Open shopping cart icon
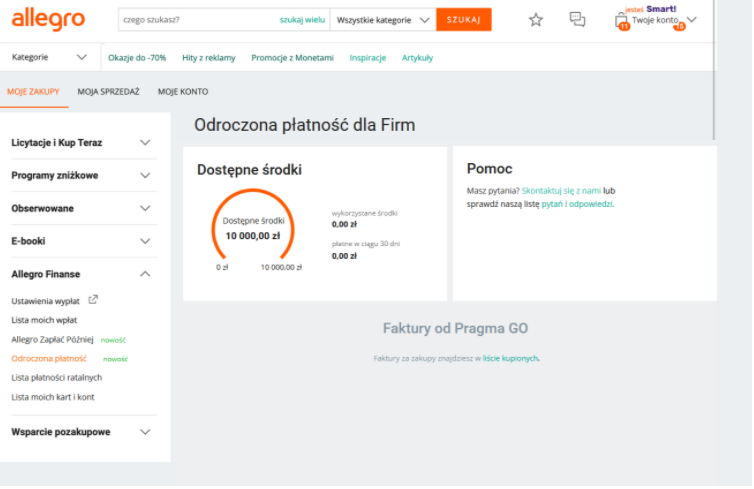Viewport: 754px width, 489px height. pos(621,21)
